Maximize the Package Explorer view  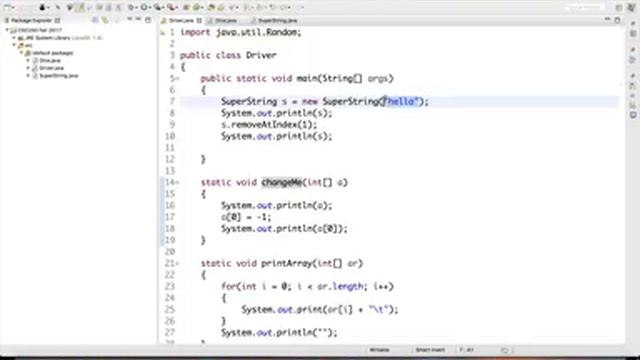[148, 20]
